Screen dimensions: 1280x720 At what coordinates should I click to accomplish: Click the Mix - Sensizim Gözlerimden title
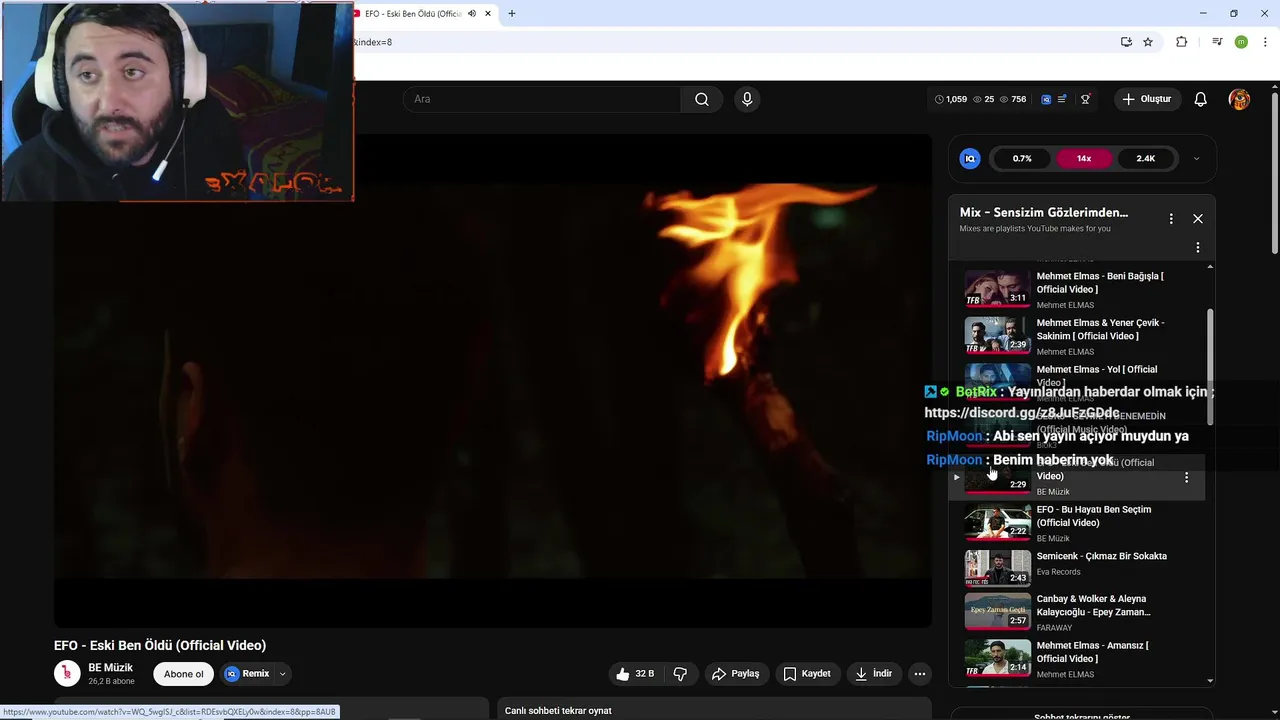pos(1044,212)
